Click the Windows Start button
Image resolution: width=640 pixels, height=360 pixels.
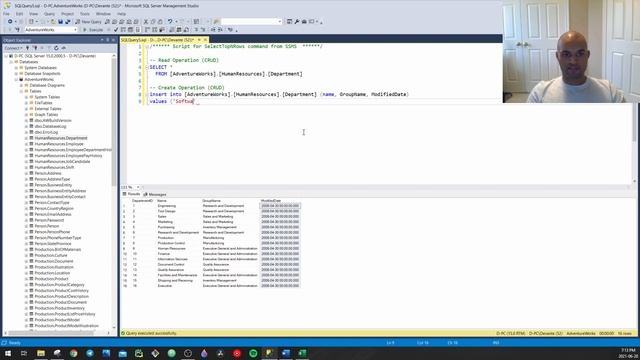pyautogui.click(x=7, y=353)
